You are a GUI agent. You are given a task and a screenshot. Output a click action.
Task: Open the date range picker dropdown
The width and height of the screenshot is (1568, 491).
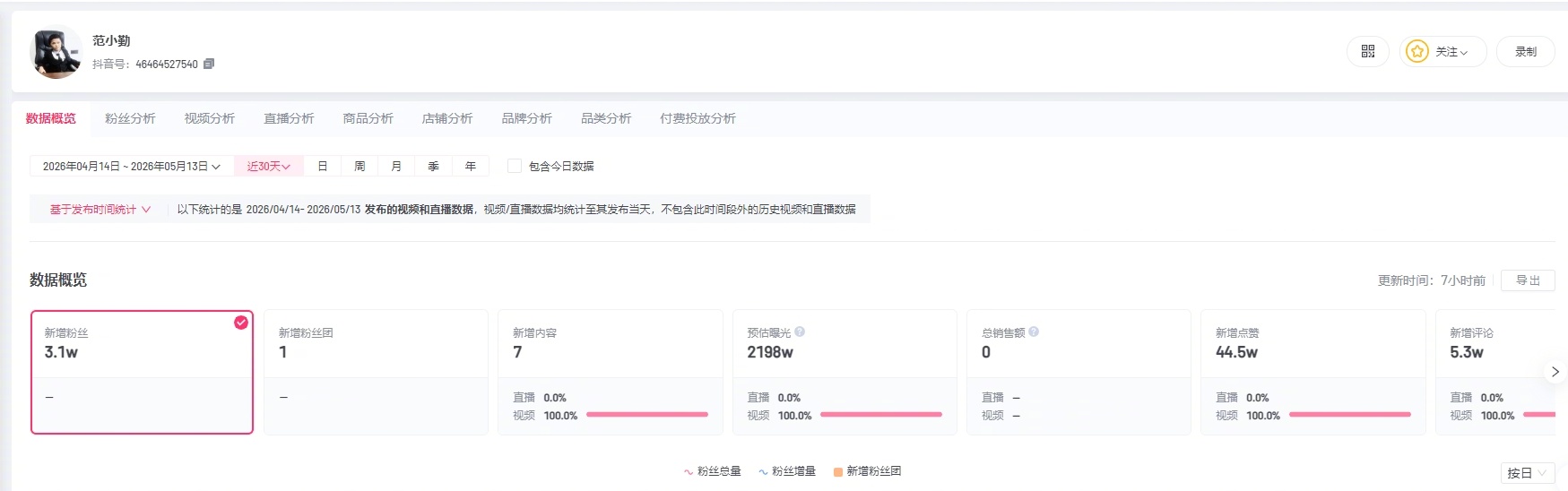[132, 166]
